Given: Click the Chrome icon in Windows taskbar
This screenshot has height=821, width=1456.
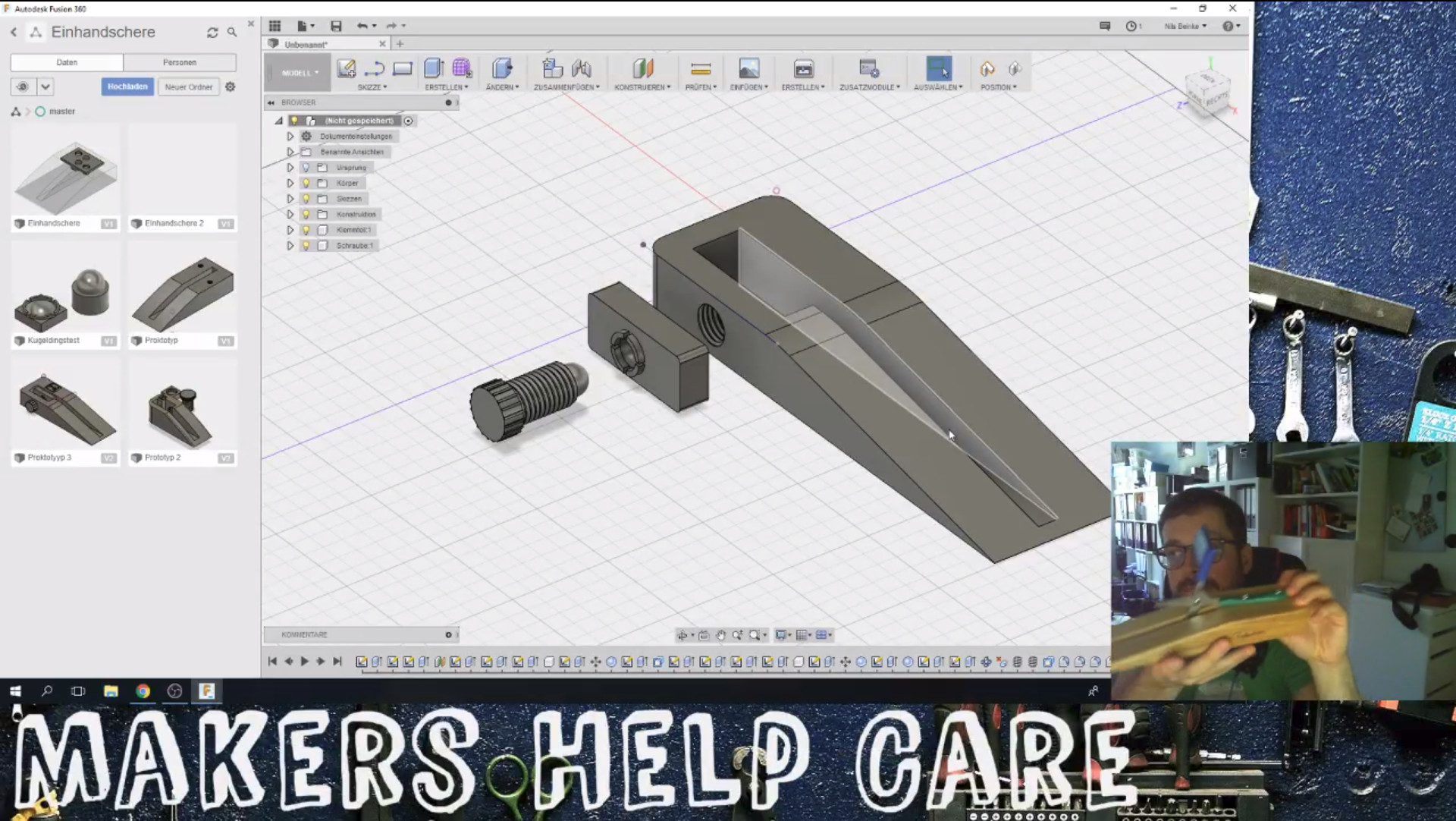Looking at the screenshot, I should pos(143,691).
